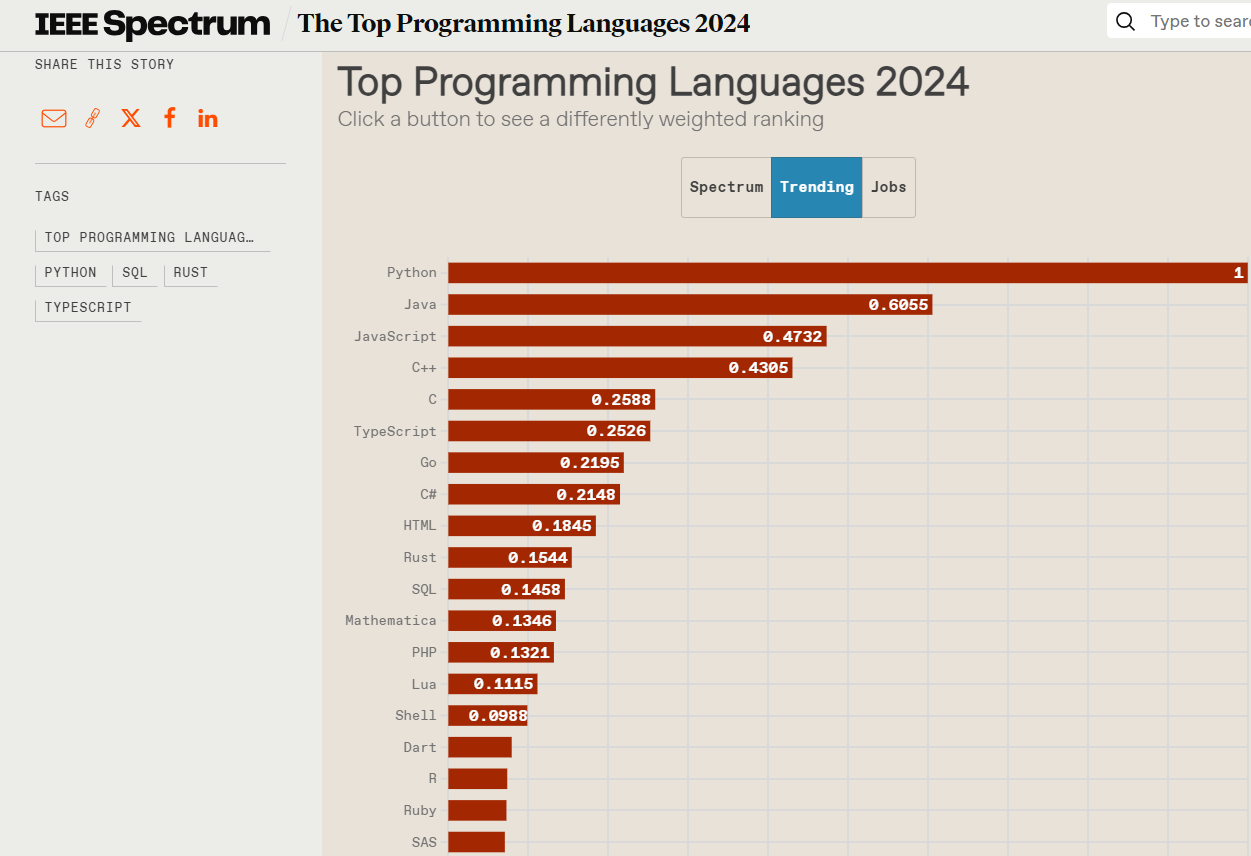1251x856 pixels.
Task: Click the 'Java' axis label
Action: [x=421, y=305]
